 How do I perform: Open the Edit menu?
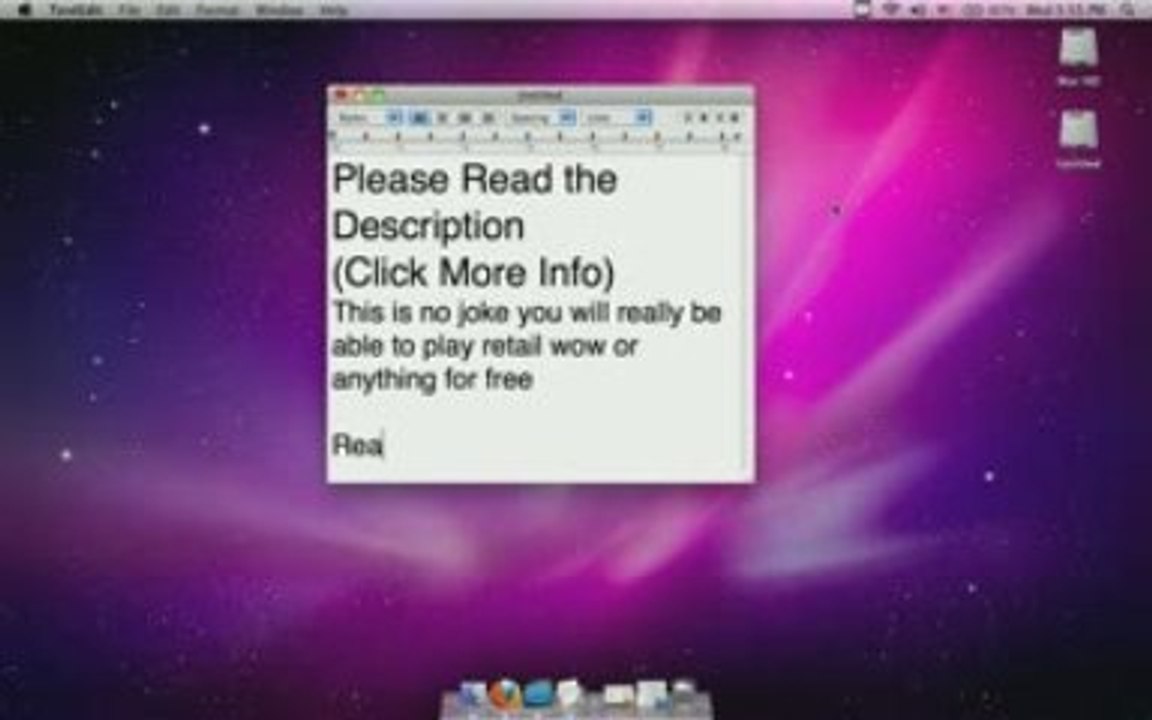click(168, 10)
